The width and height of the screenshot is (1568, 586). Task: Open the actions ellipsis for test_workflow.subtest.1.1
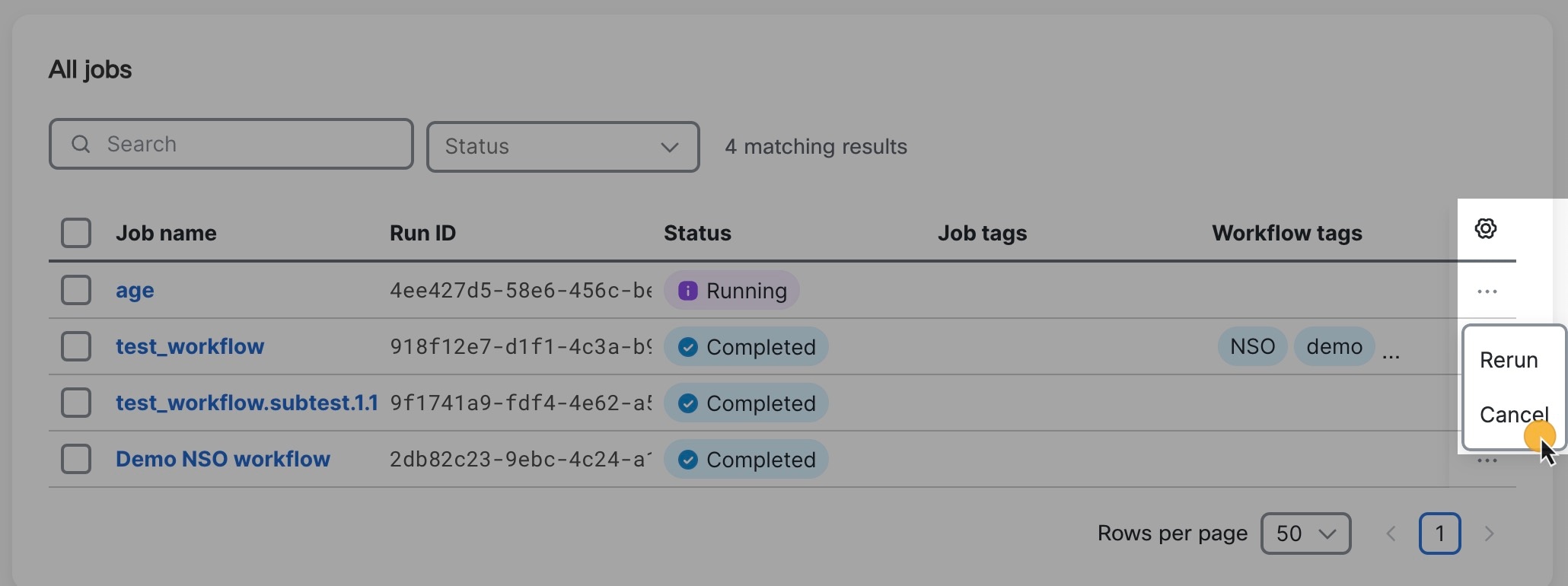click(1486, 403)
